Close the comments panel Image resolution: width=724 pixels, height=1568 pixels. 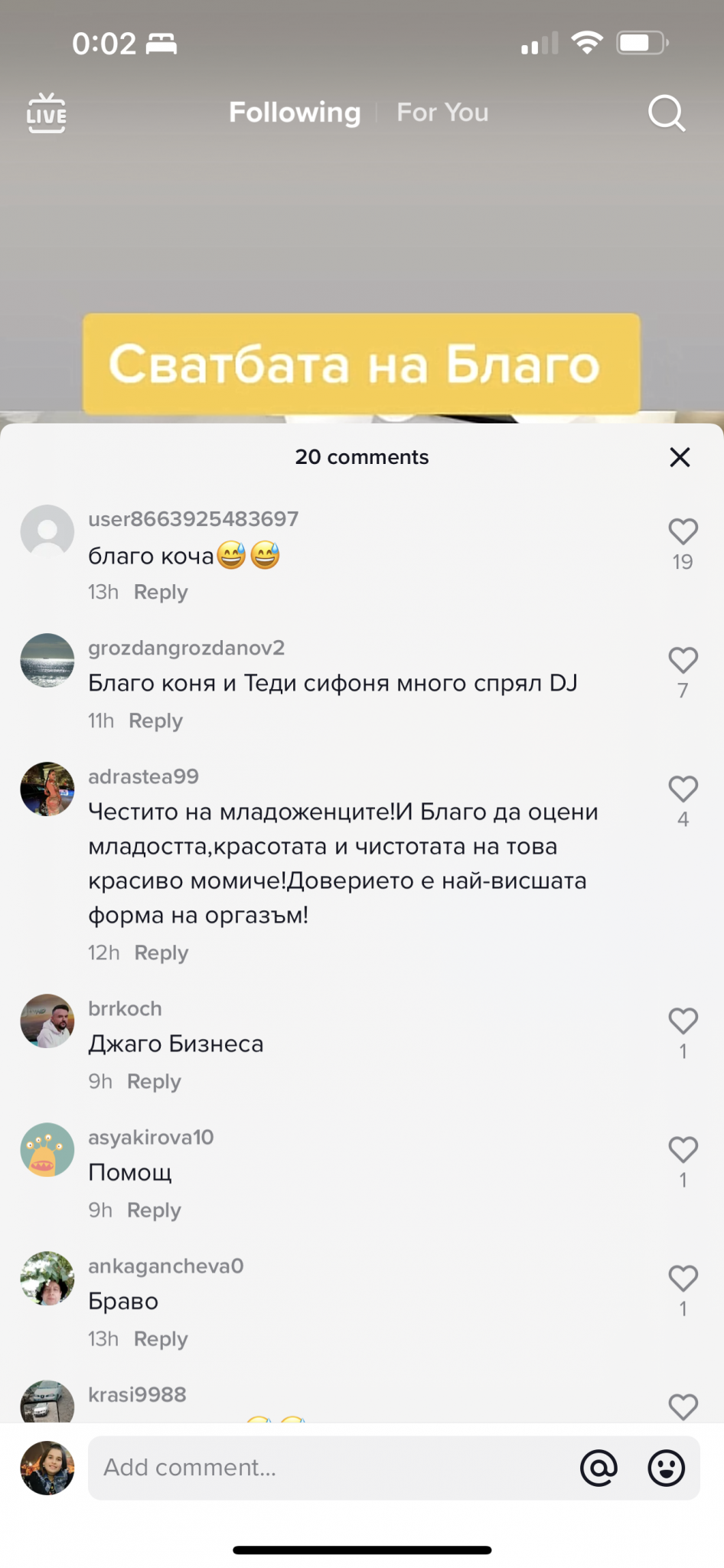680,457
